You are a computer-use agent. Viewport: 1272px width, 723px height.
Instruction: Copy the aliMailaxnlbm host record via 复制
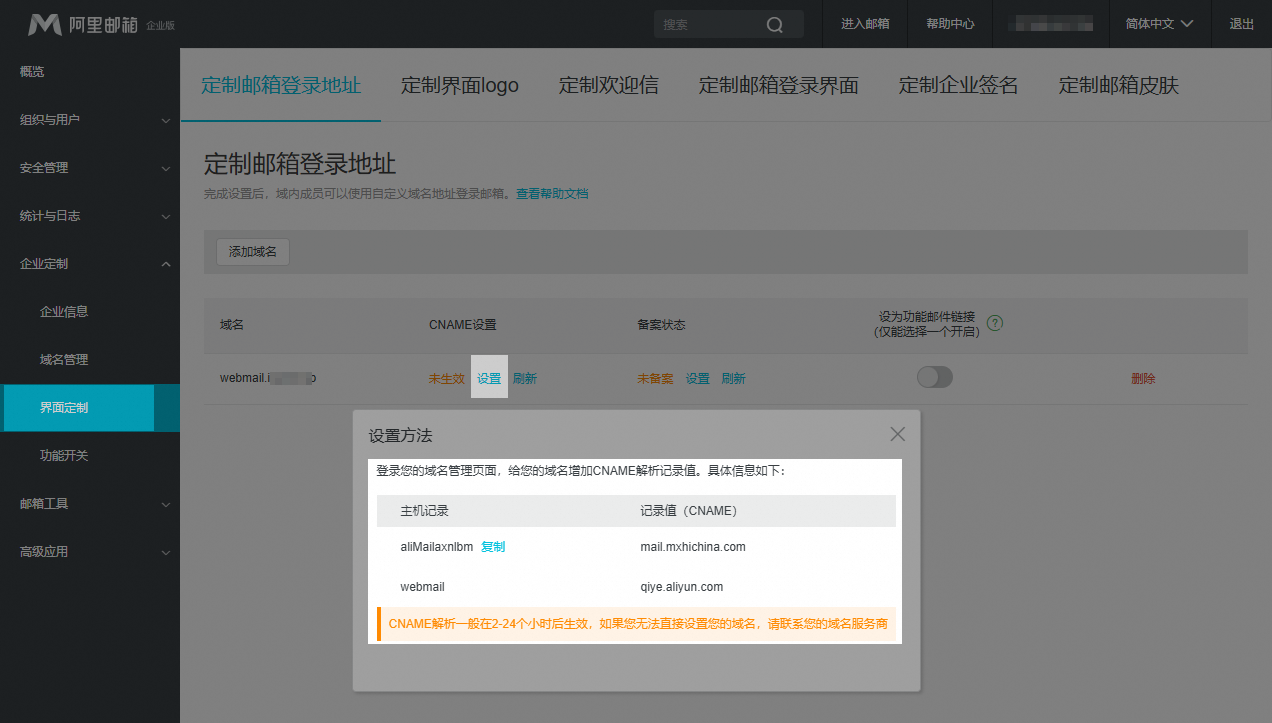pyautogui.click(x=493, y=546)
